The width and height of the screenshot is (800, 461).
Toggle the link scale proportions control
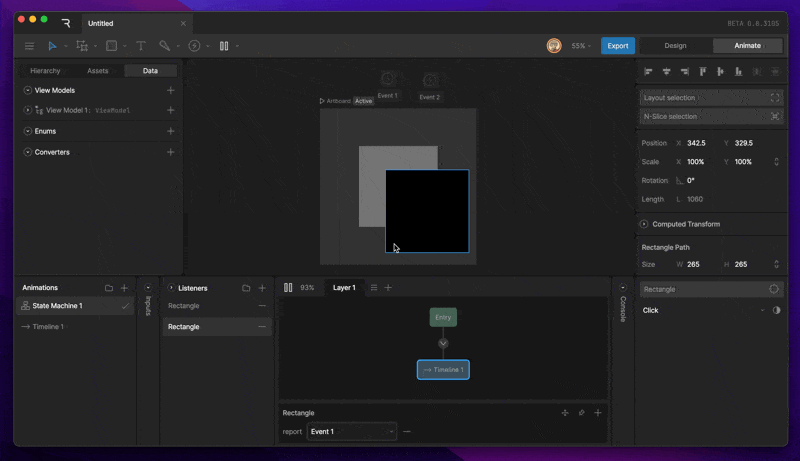tap(776, 162)
